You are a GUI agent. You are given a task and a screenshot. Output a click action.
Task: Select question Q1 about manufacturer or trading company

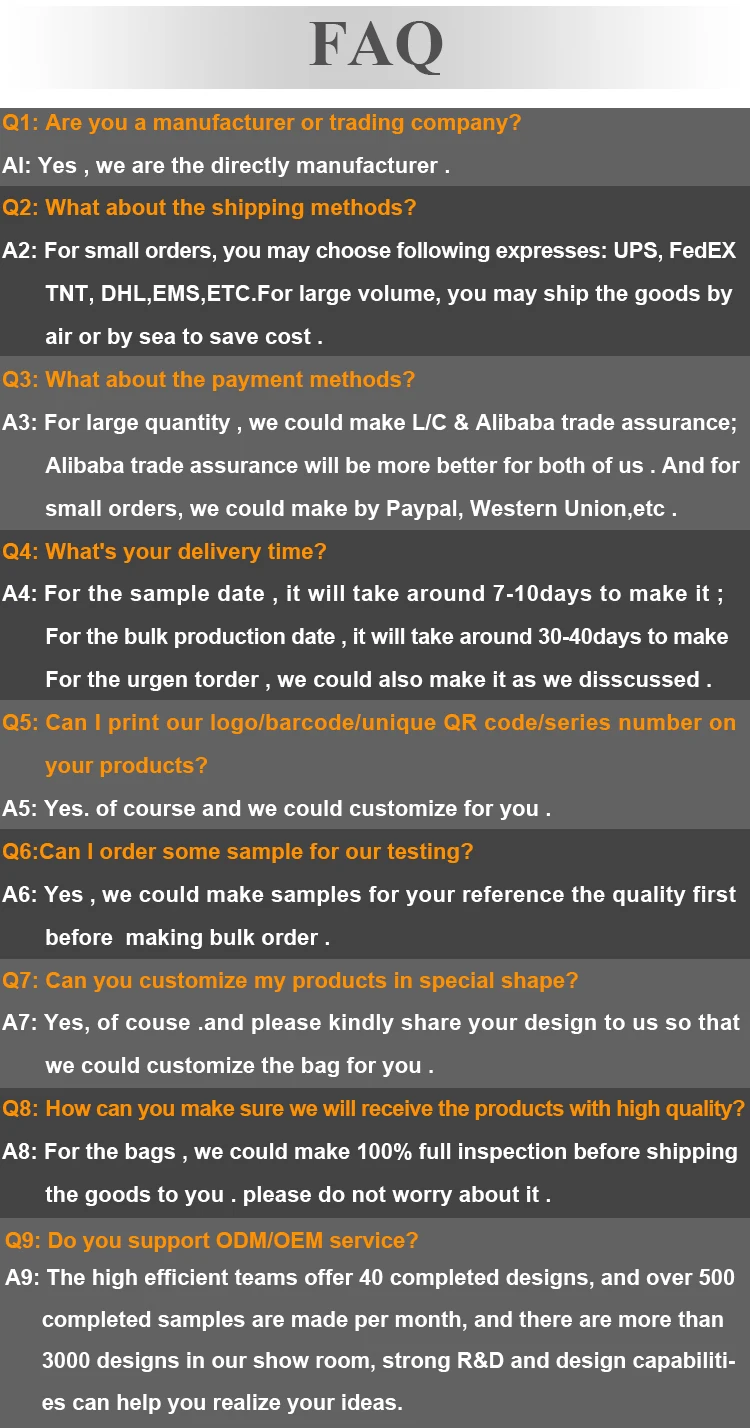(262, 123)
